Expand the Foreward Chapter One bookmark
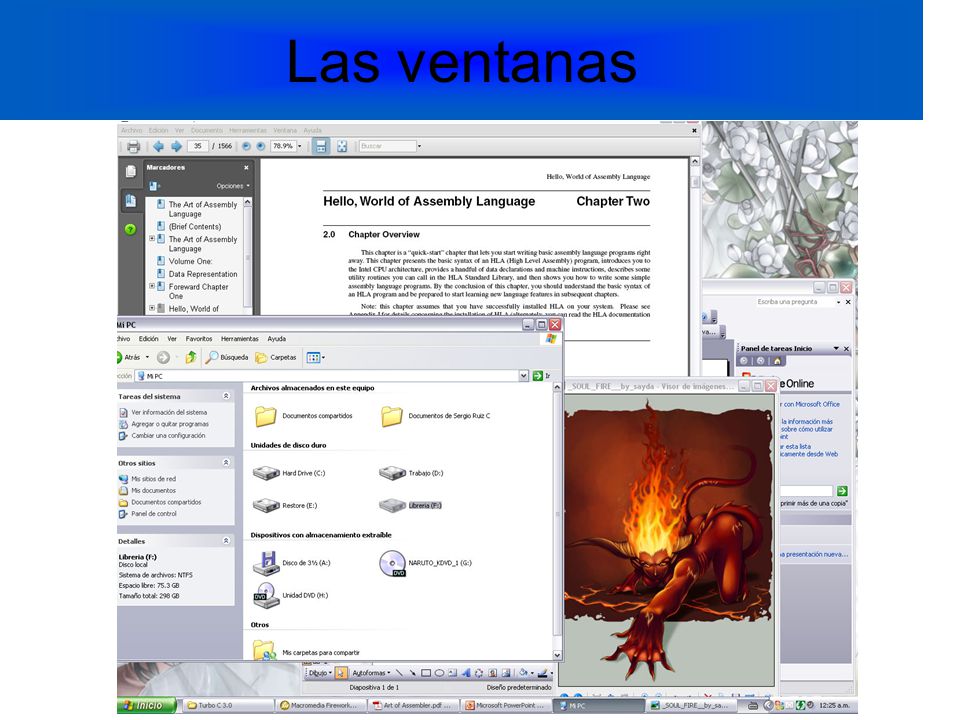This screenshot has width=960, height=720. [152, 286]
